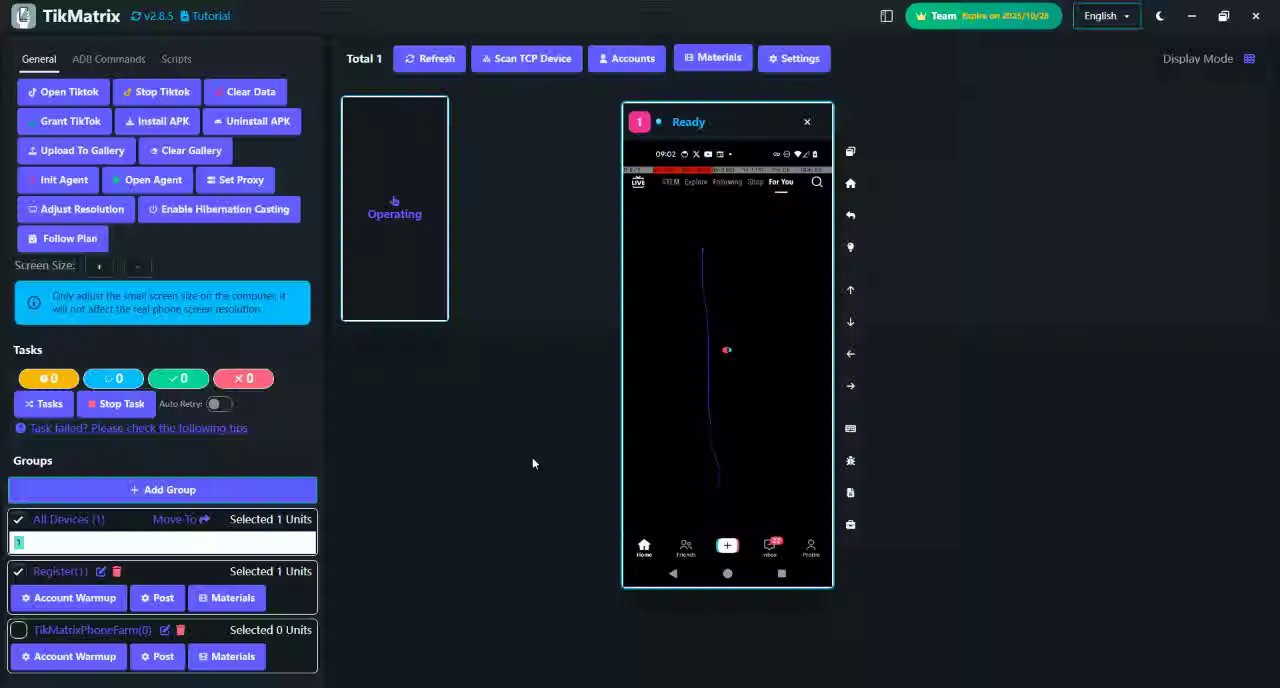Screen dimensions: 1280x688
Task: Click Refresh in the top toolbar
Action: pos(429,59)
